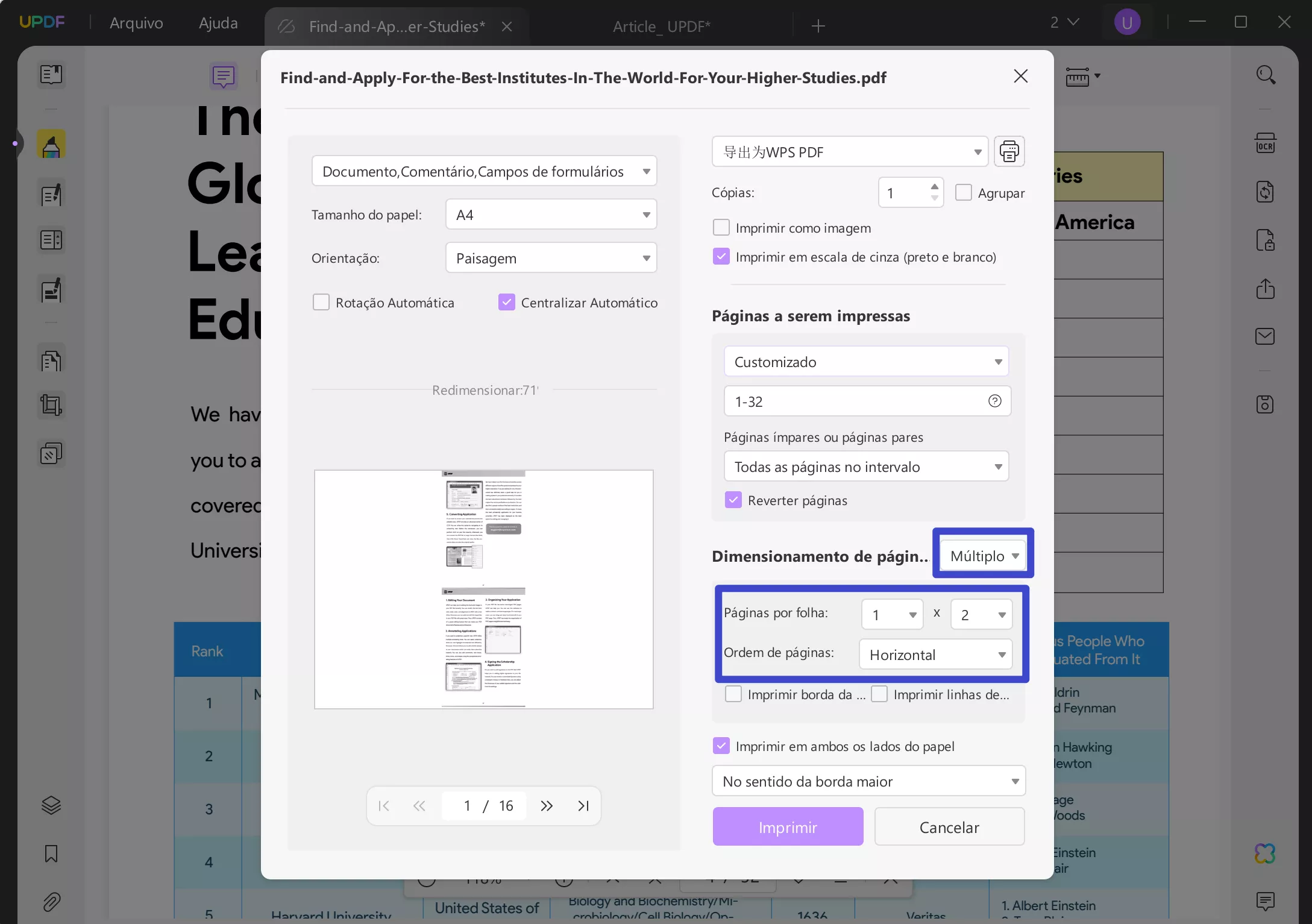The image size is (1312, 924).
Task: Toggle Imprimir em escala de cinza checkbox
Action: [x=720, y=257]
